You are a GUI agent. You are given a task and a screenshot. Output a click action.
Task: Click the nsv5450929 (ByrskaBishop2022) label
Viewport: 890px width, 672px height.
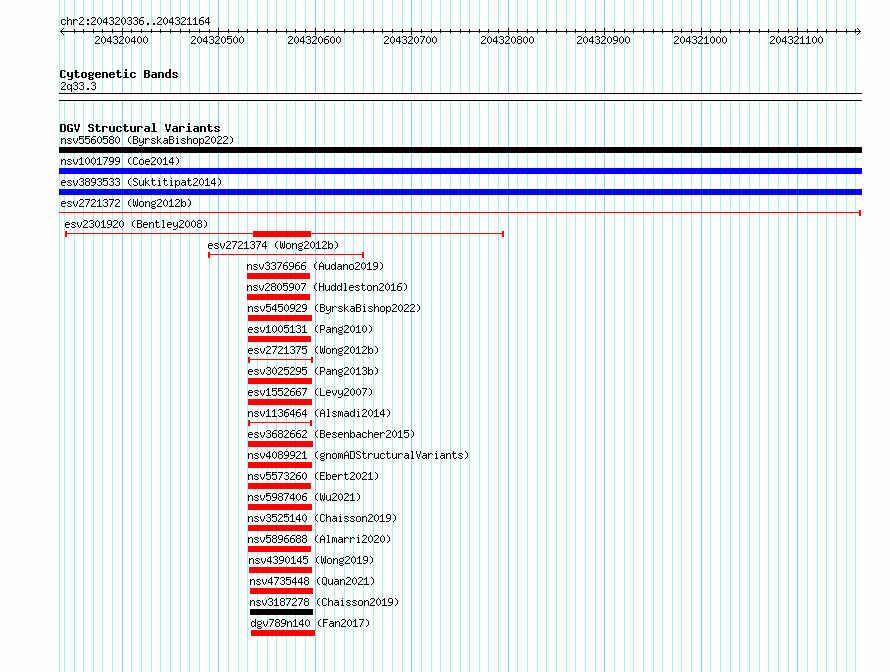[334, 308]
